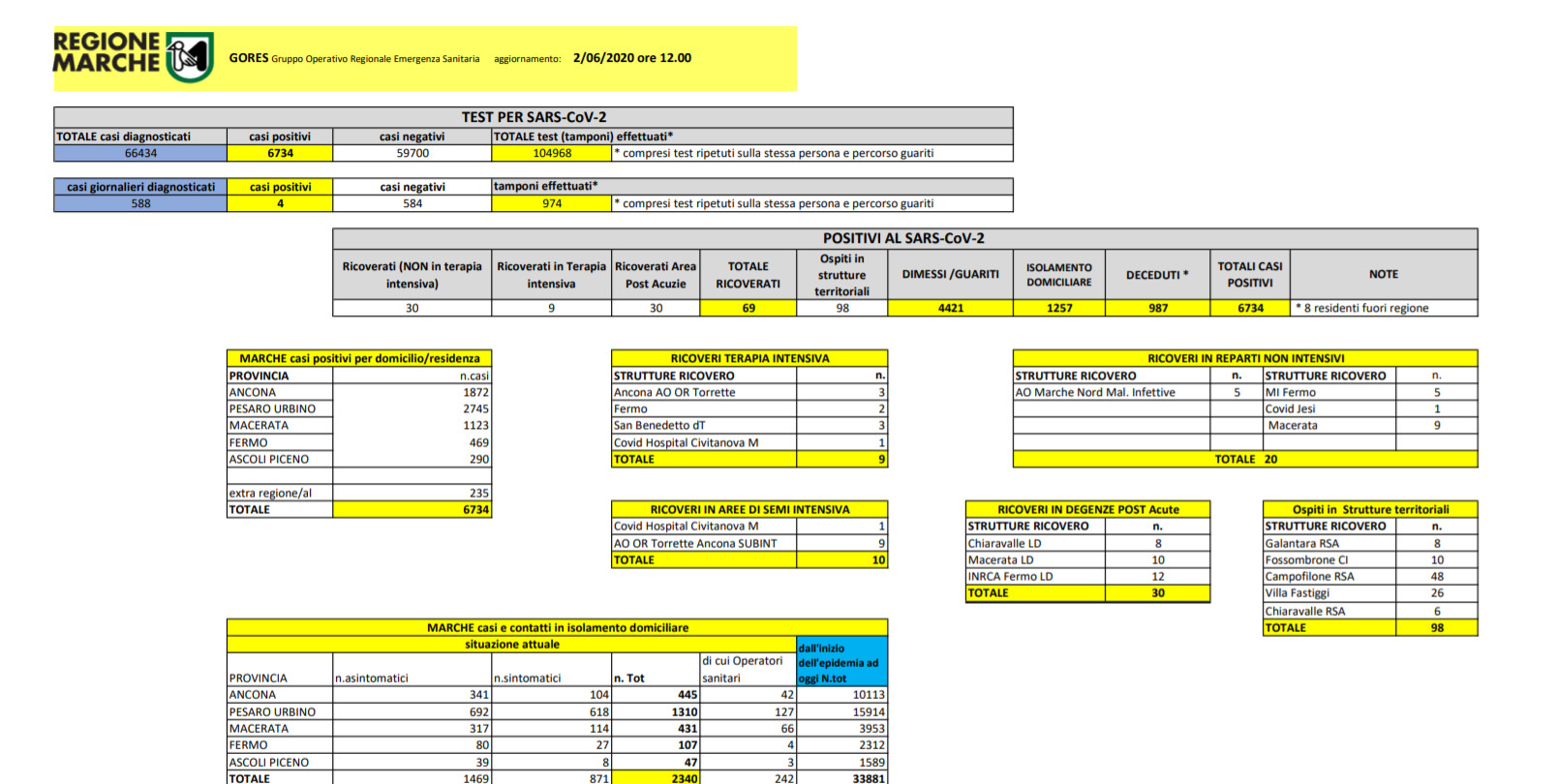Viewport: 1557px width, 784px height.
Task: Select TOTALE RICOVERATI value 69
Action: [748, 308]
